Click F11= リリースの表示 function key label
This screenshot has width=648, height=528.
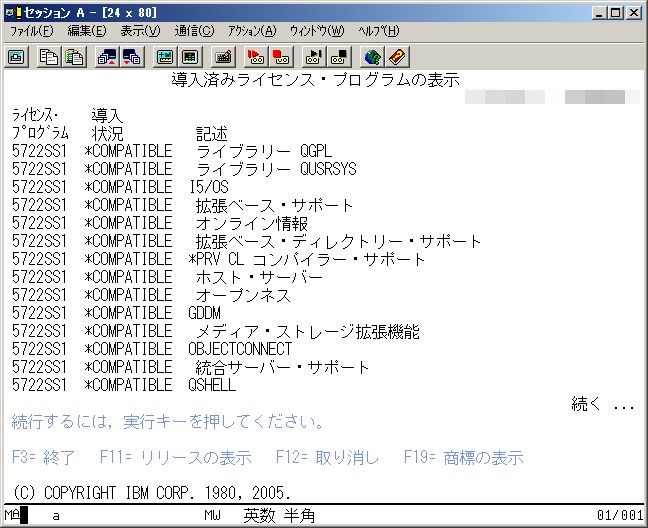point(176,457)
